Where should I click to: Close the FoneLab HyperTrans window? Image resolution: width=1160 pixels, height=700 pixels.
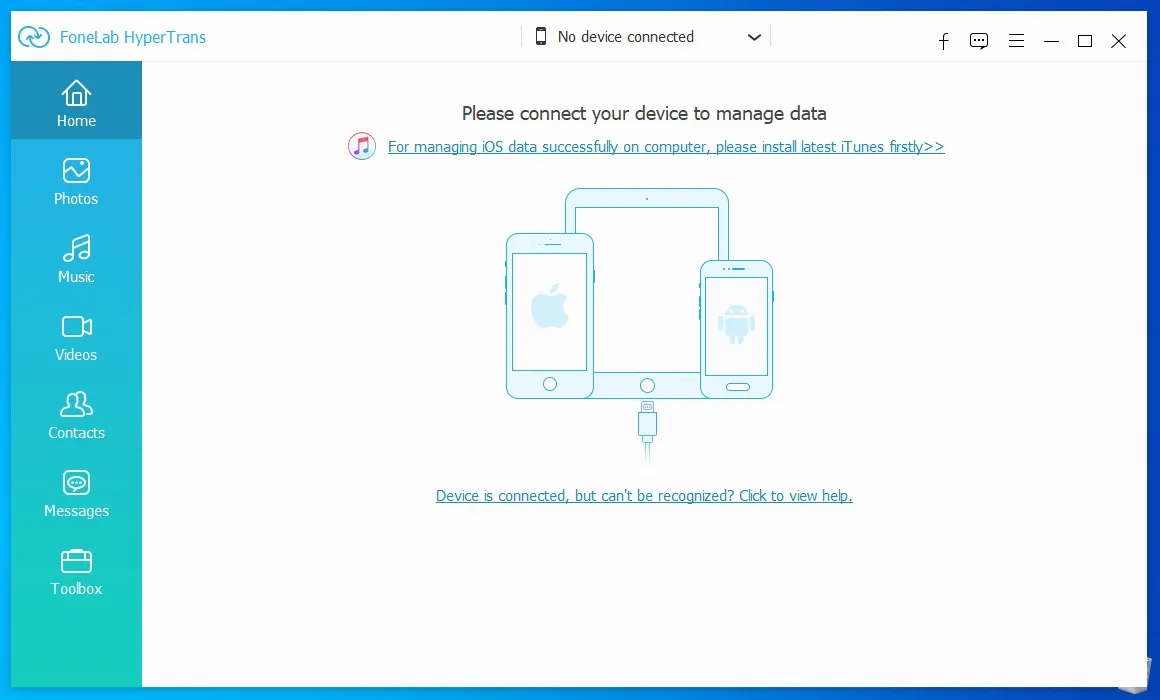(x=1119, y=41)
